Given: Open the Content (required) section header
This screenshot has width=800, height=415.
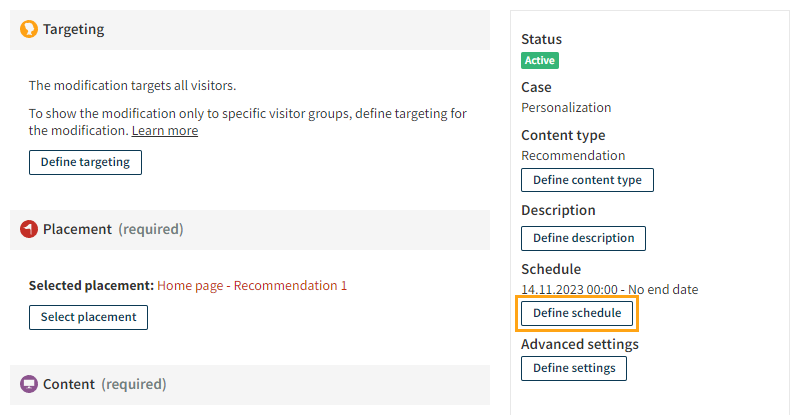Looking at the screenshot, I should tap(250, 384).
